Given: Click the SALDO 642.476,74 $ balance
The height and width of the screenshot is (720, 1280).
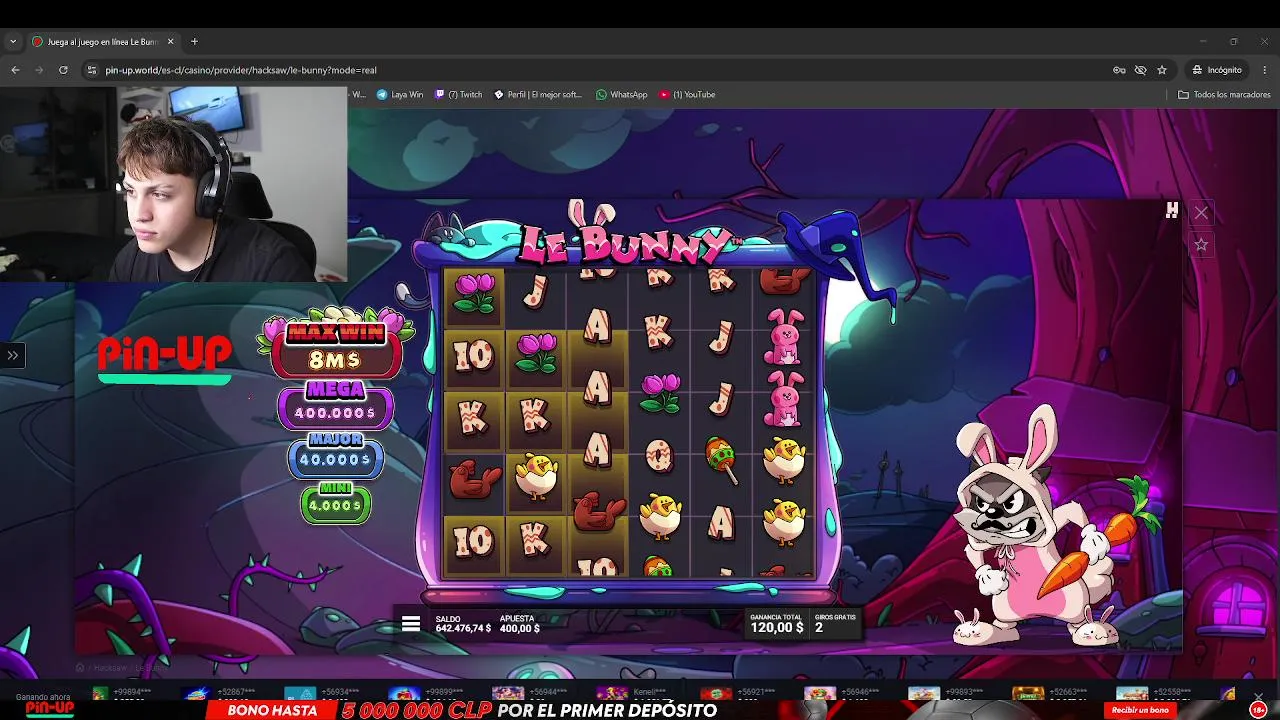Looking at the screenshot, I should [463, 624].
